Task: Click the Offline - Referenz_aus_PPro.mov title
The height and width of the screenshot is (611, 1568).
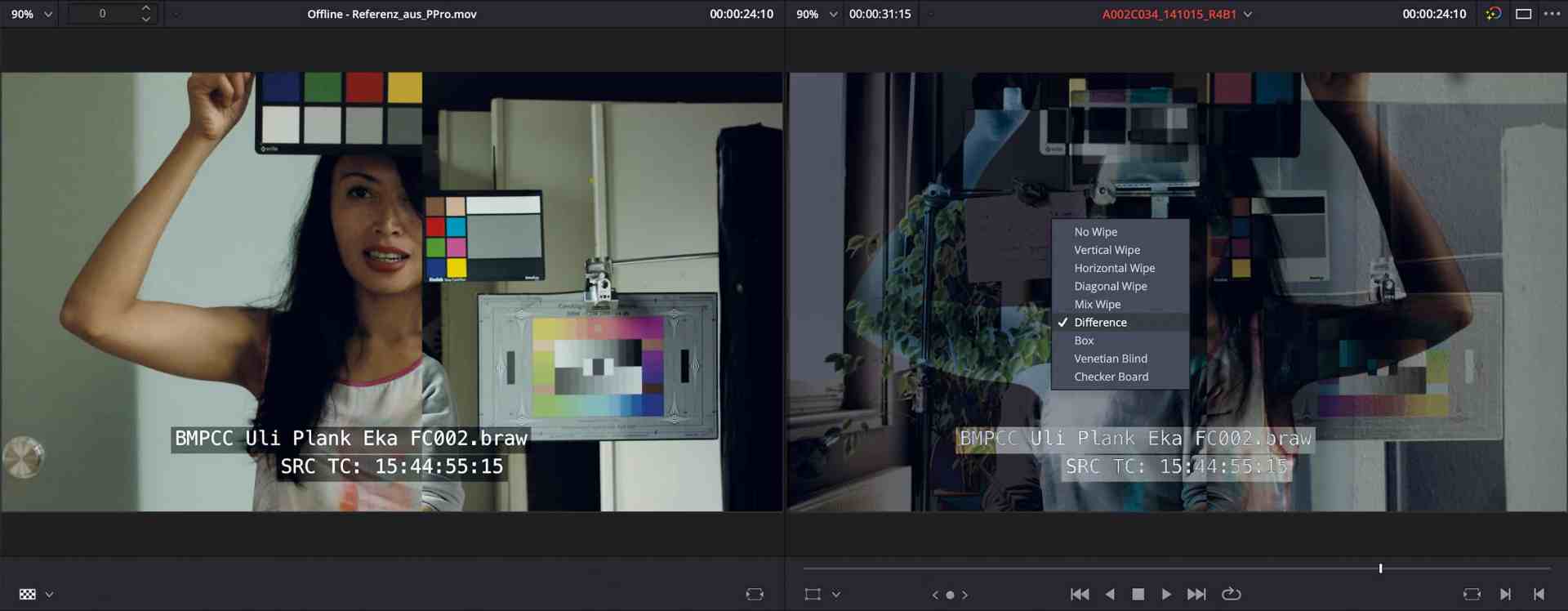Action: [392, 14]
